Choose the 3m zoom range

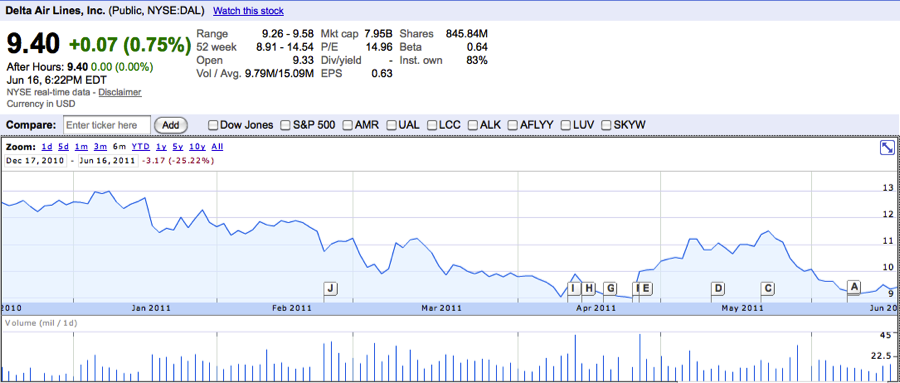coord(100,146)
